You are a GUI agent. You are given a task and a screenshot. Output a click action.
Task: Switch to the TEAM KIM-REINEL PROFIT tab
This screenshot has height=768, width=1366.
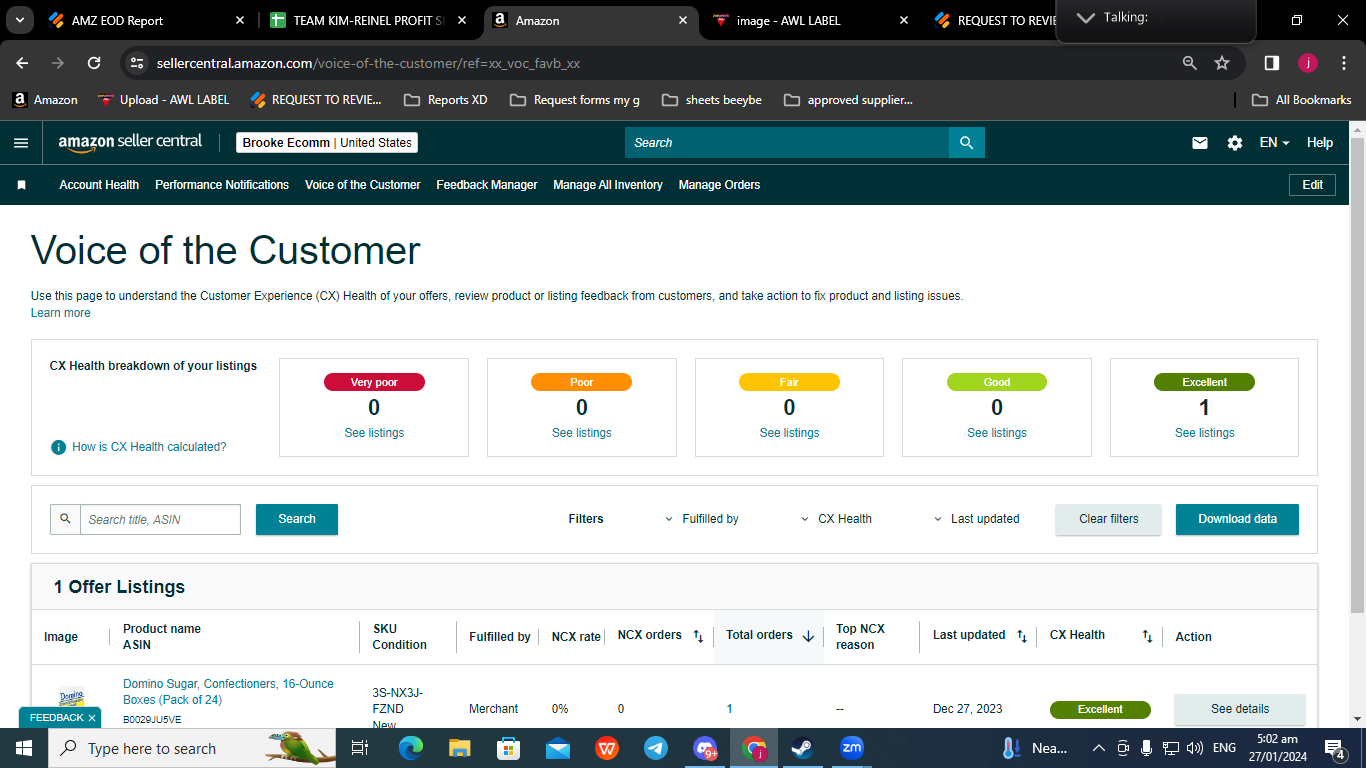(368, 20)
